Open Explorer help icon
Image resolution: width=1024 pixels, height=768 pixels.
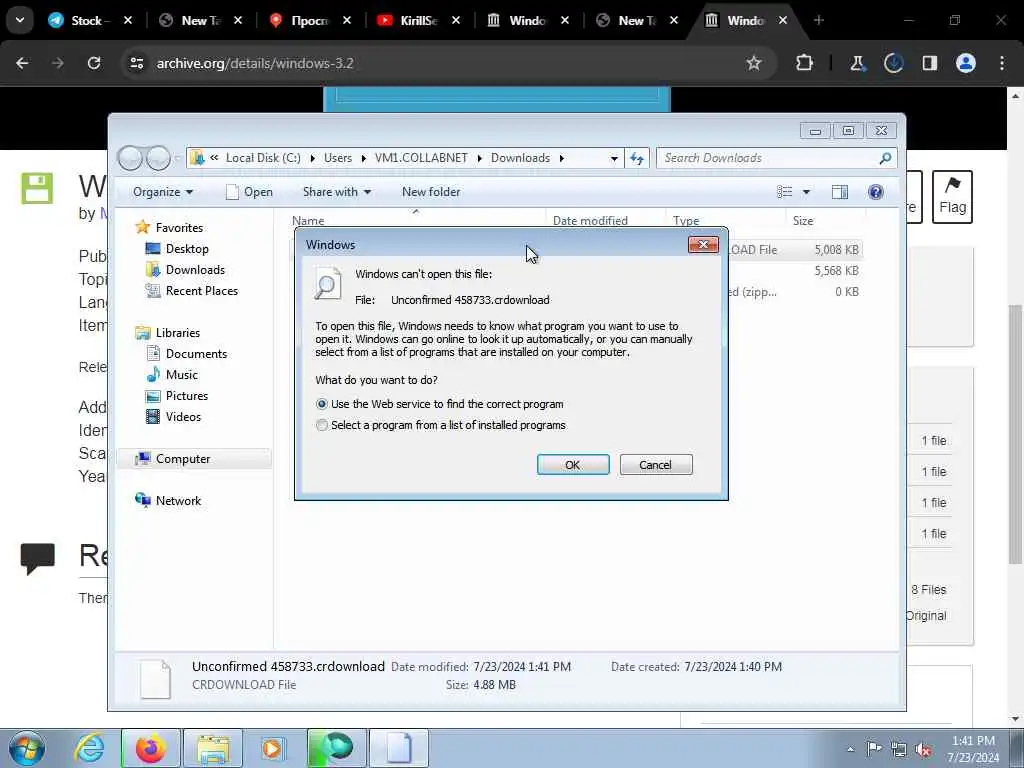pos(876,191)
